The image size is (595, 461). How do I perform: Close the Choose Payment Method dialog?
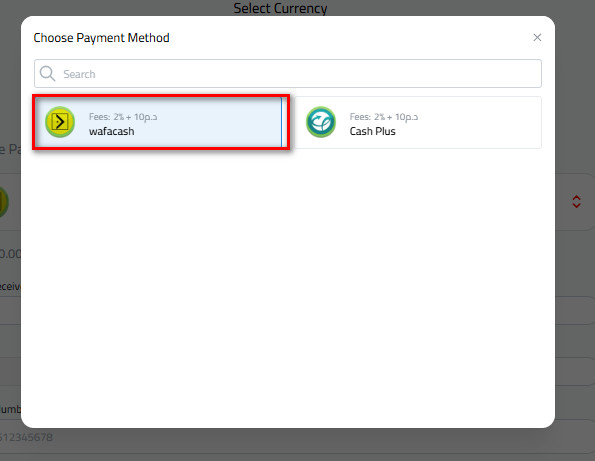[x=537, y=38]
